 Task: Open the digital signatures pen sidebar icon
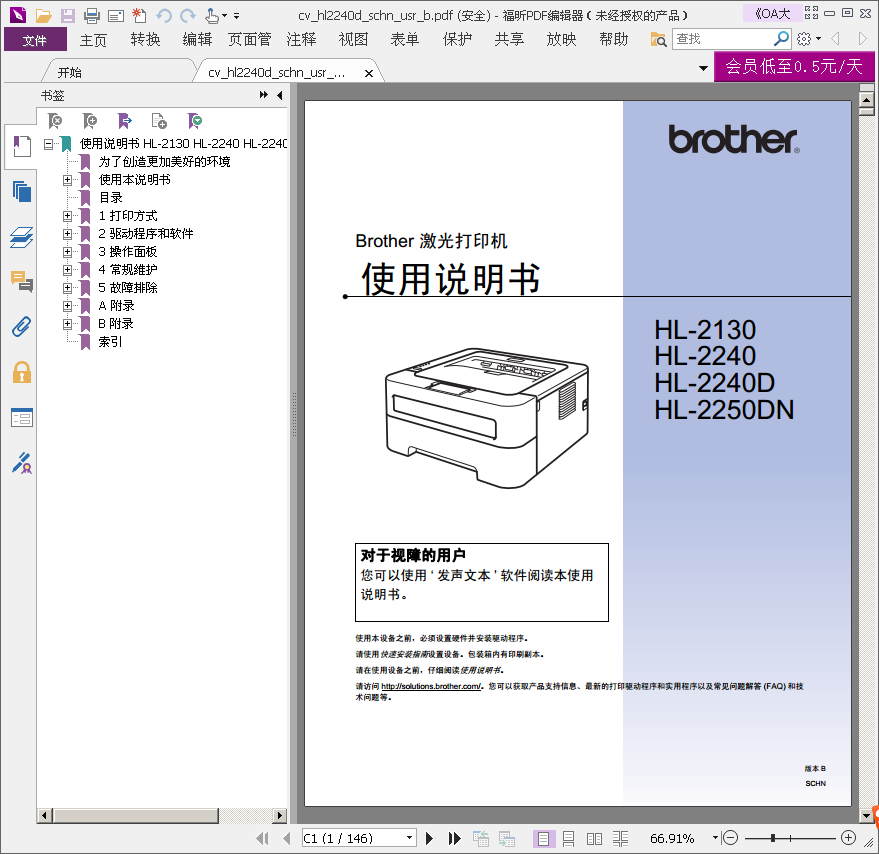tap(22, 463)
